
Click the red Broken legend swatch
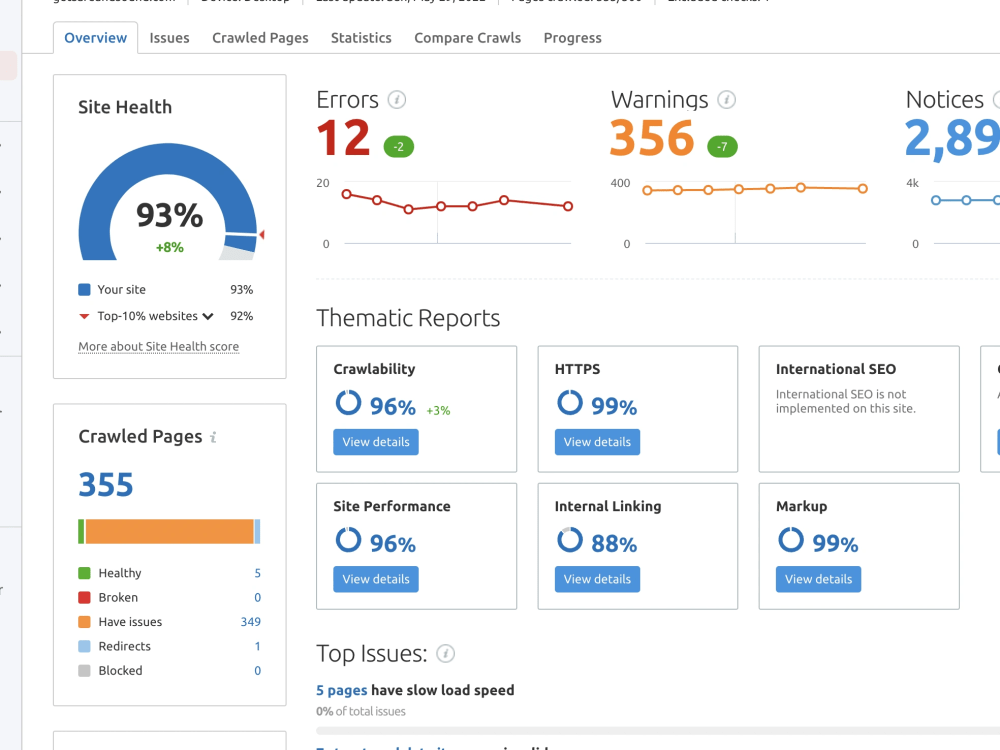click(x=84, y=598)
